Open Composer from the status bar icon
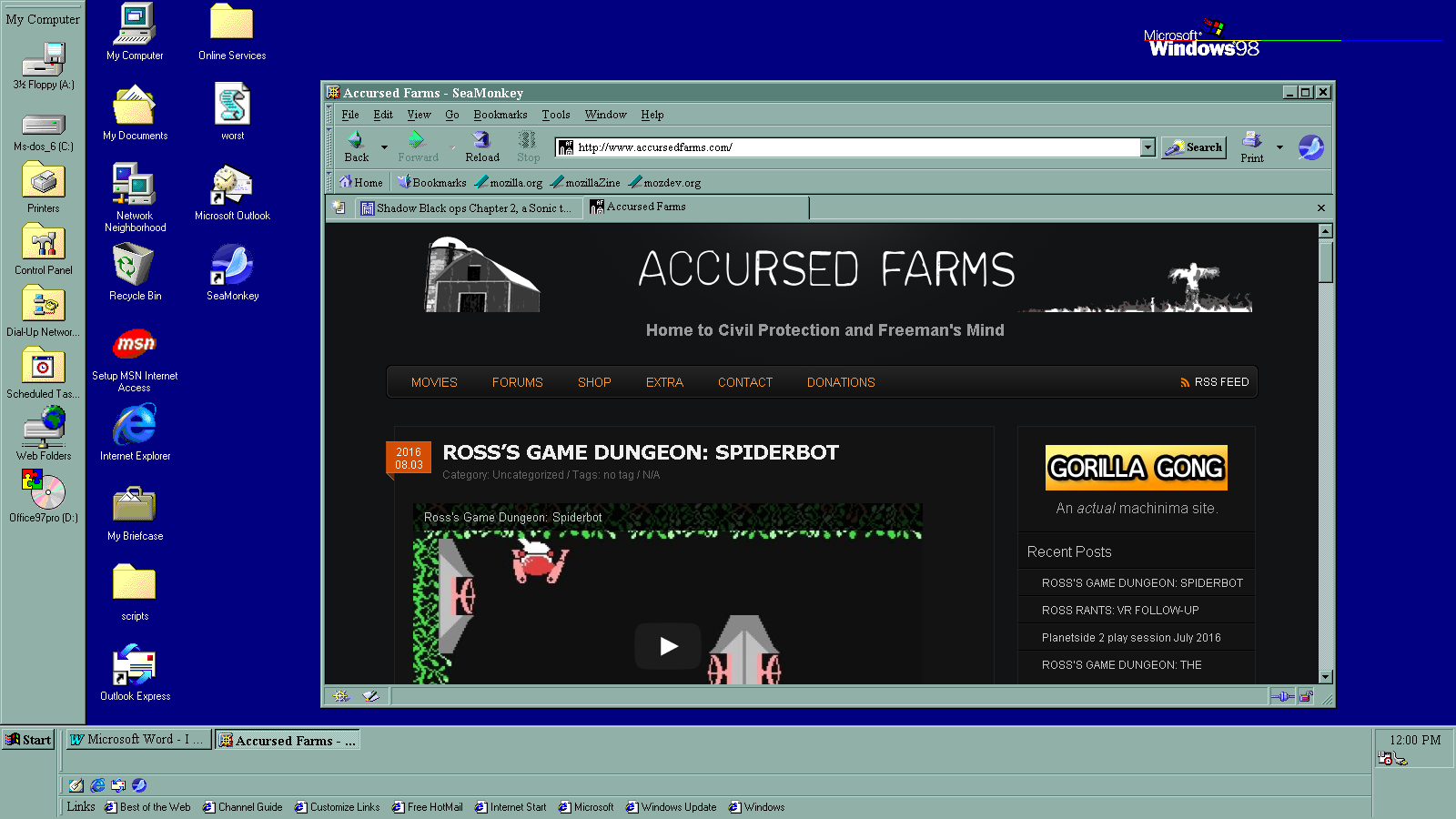The width and height of the screenshot is (1456, 819). click(370, 696)
